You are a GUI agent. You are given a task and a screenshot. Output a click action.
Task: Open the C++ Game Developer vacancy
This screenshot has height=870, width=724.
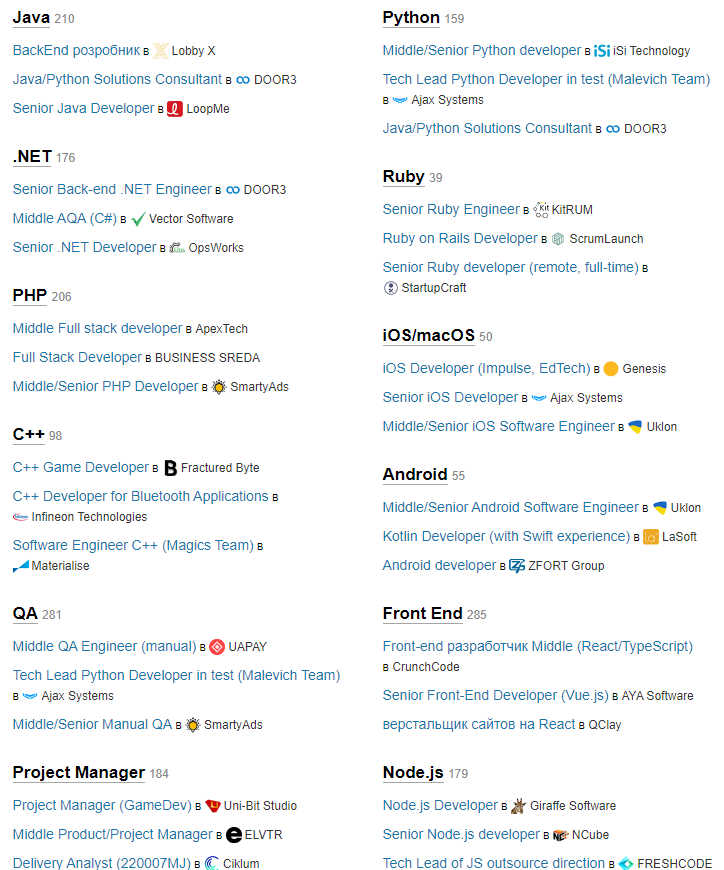(80, 467)
